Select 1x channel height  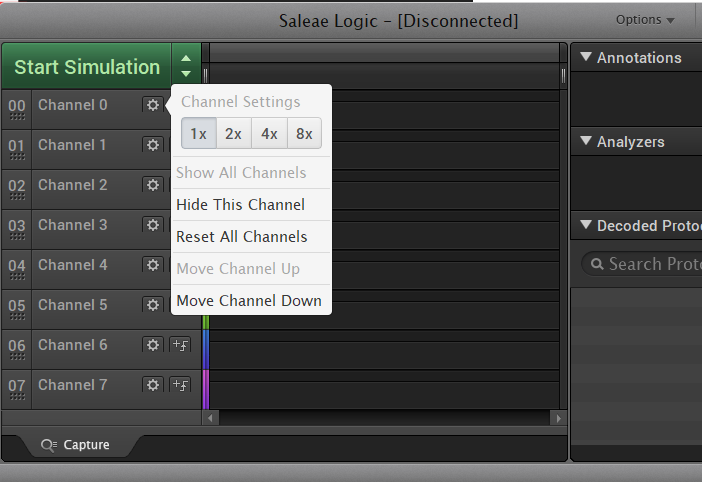click(x=198, y=133)
